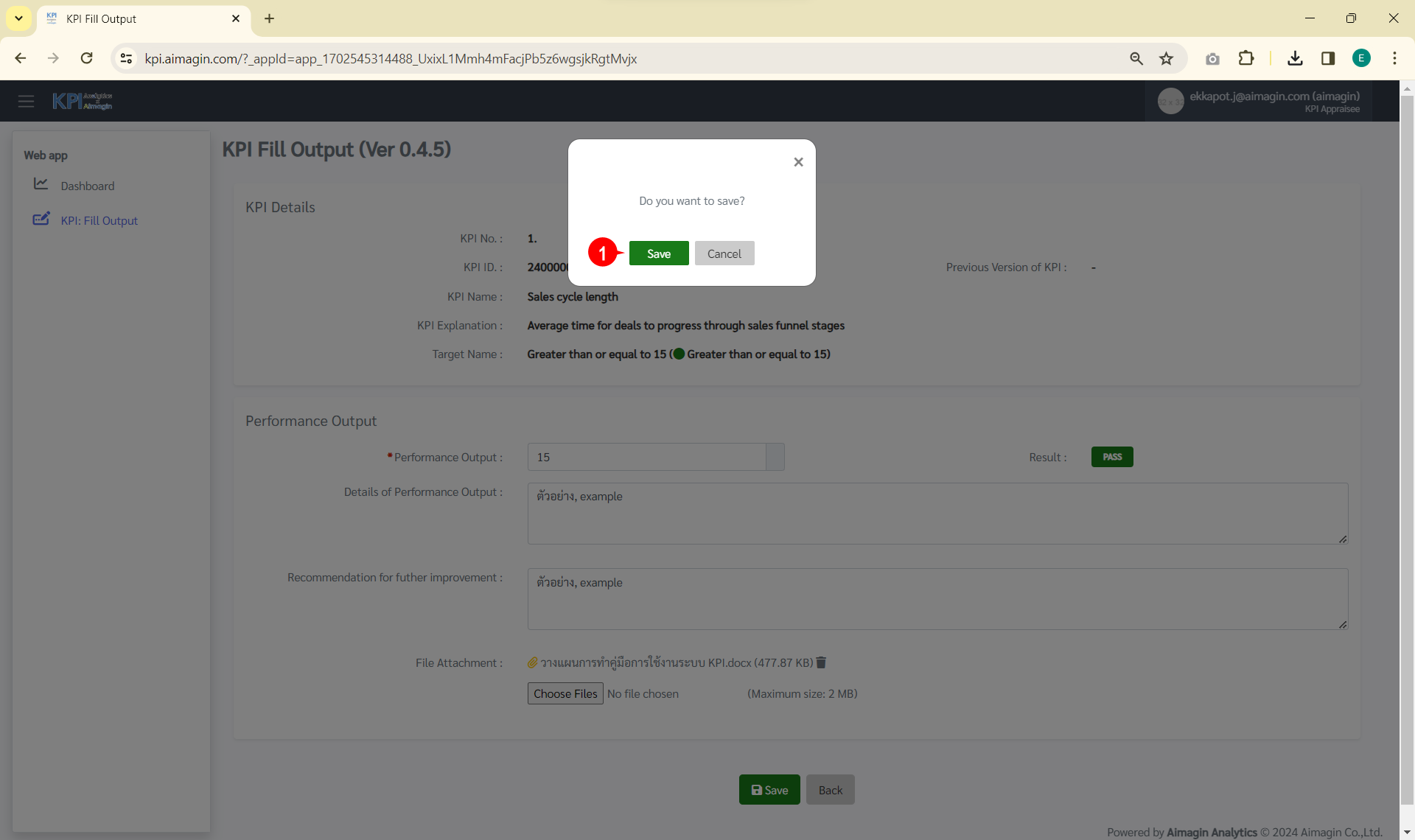The image size is (1415, 840).
Task: Close the save confirmation dialog
Action: [798, 162]
